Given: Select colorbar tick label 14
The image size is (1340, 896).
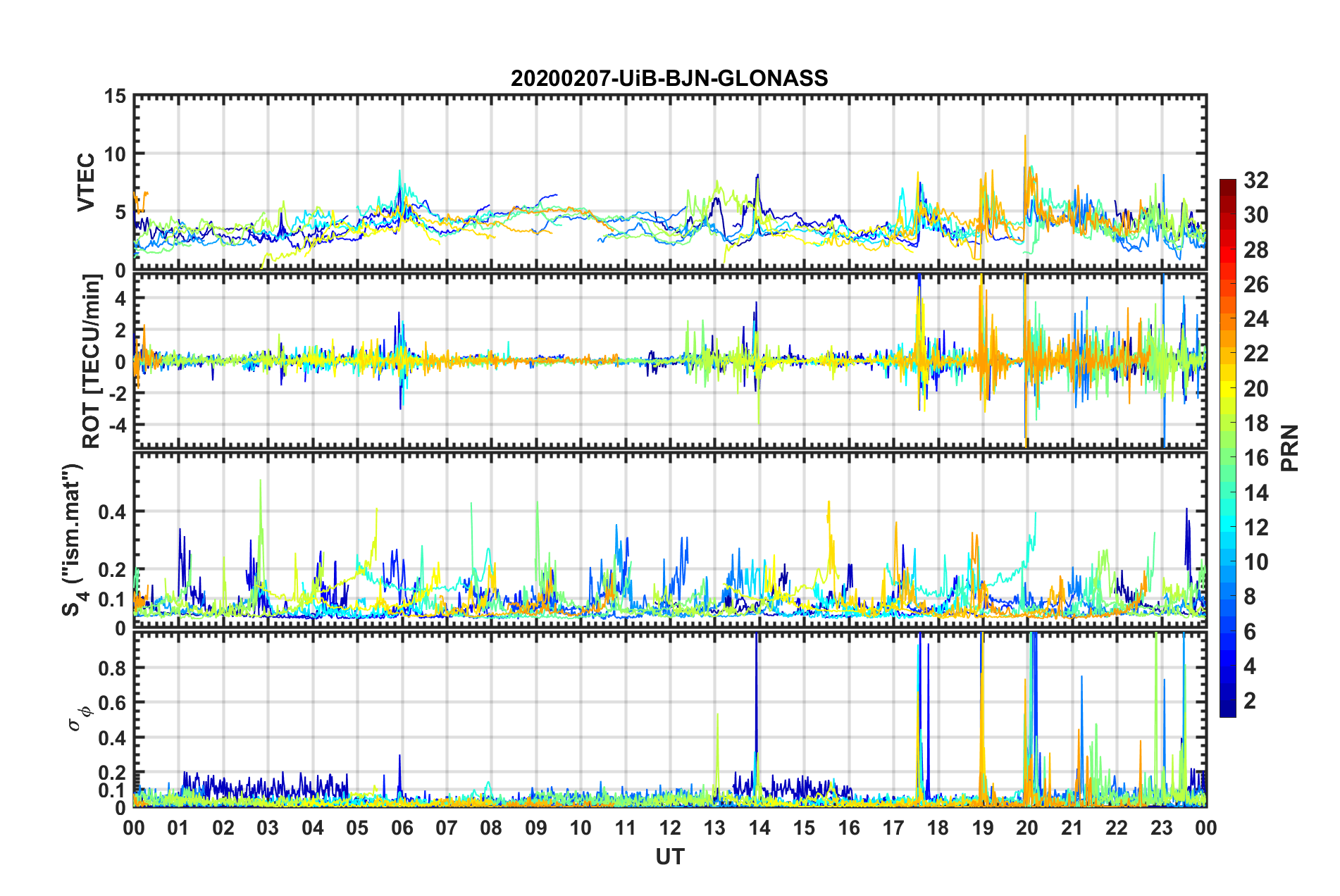Looking at the screenshot, I should point(1255,493).
